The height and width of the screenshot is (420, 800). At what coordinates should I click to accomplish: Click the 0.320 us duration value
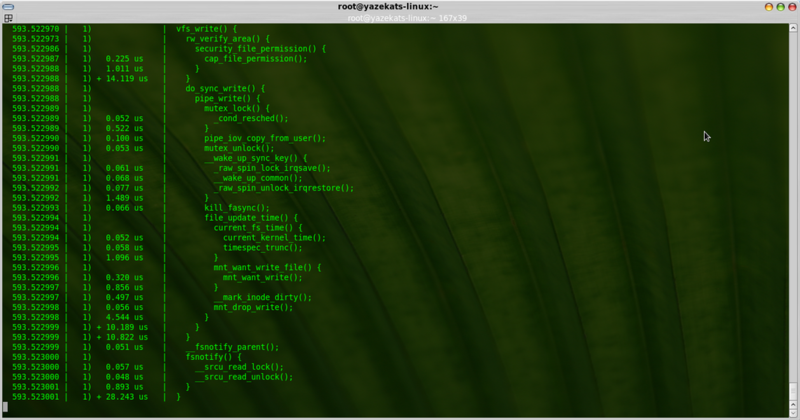tap(124, 278)
